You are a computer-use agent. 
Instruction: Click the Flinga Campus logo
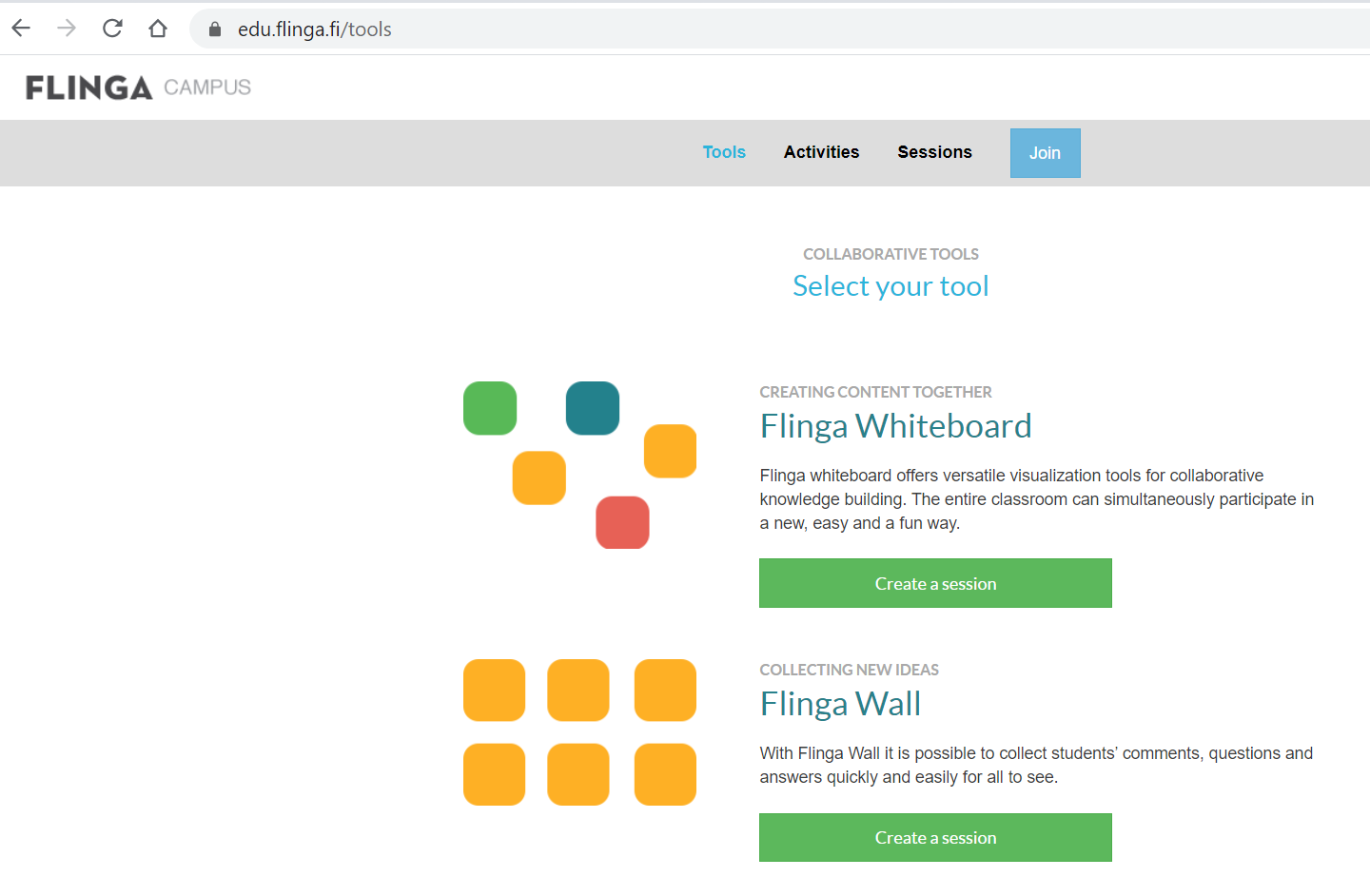tap(138, 88)
